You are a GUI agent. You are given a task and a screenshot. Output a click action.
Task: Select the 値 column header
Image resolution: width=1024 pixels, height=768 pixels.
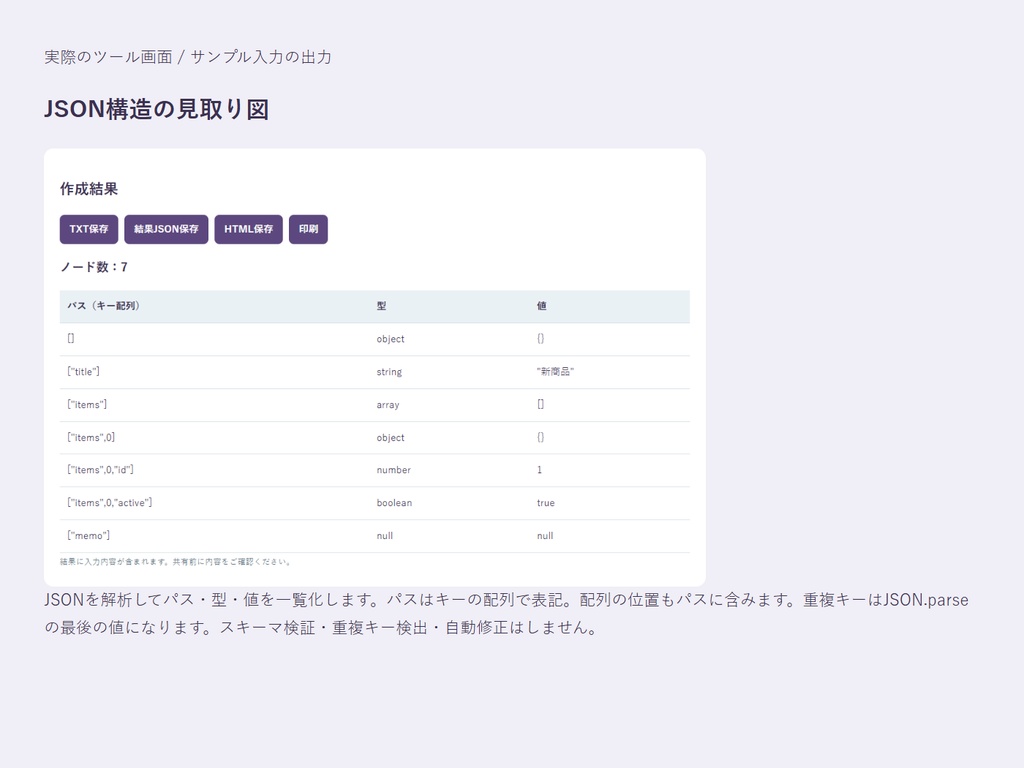pyautogui.click(x=609, y=306)
